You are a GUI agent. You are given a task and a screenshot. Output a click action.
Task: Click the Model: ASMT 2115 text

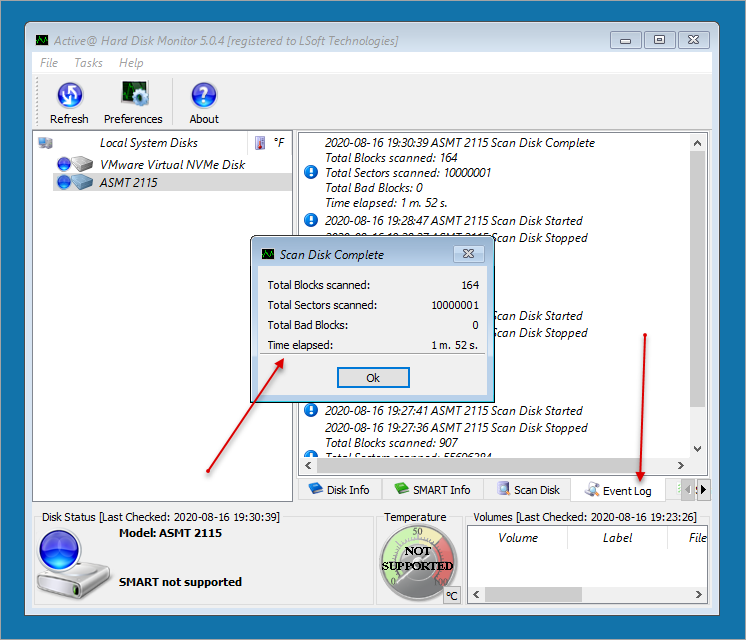point(170,533)
